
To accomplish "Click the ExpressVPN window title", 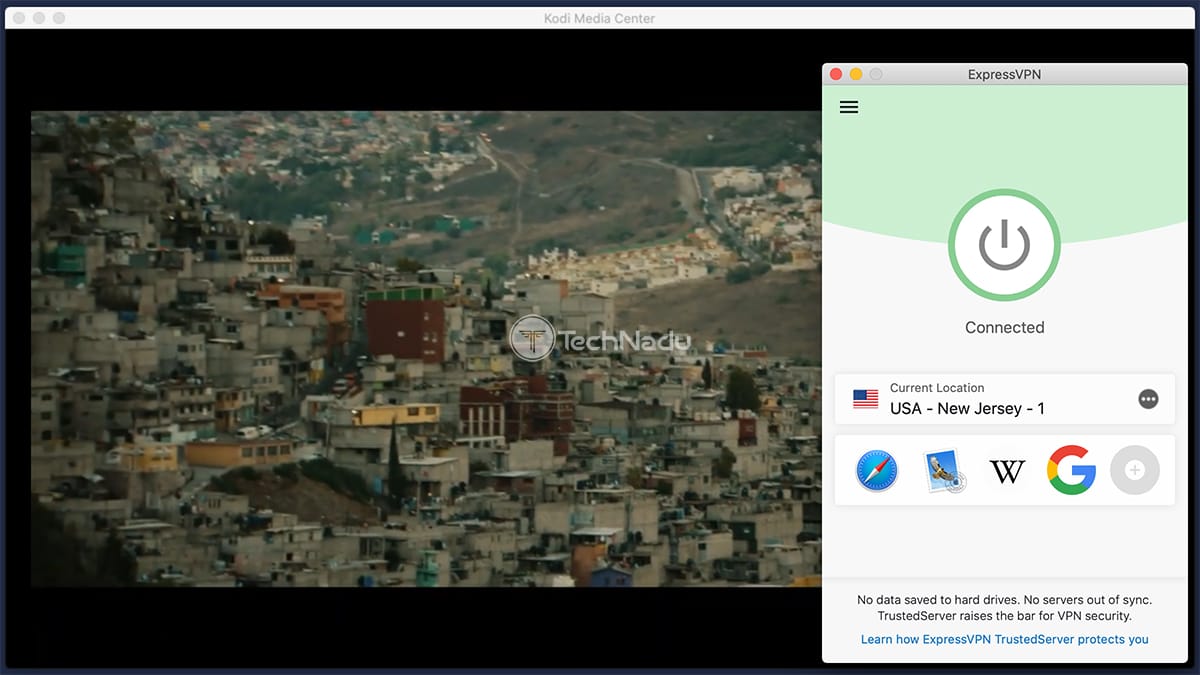I will 1004,74.
